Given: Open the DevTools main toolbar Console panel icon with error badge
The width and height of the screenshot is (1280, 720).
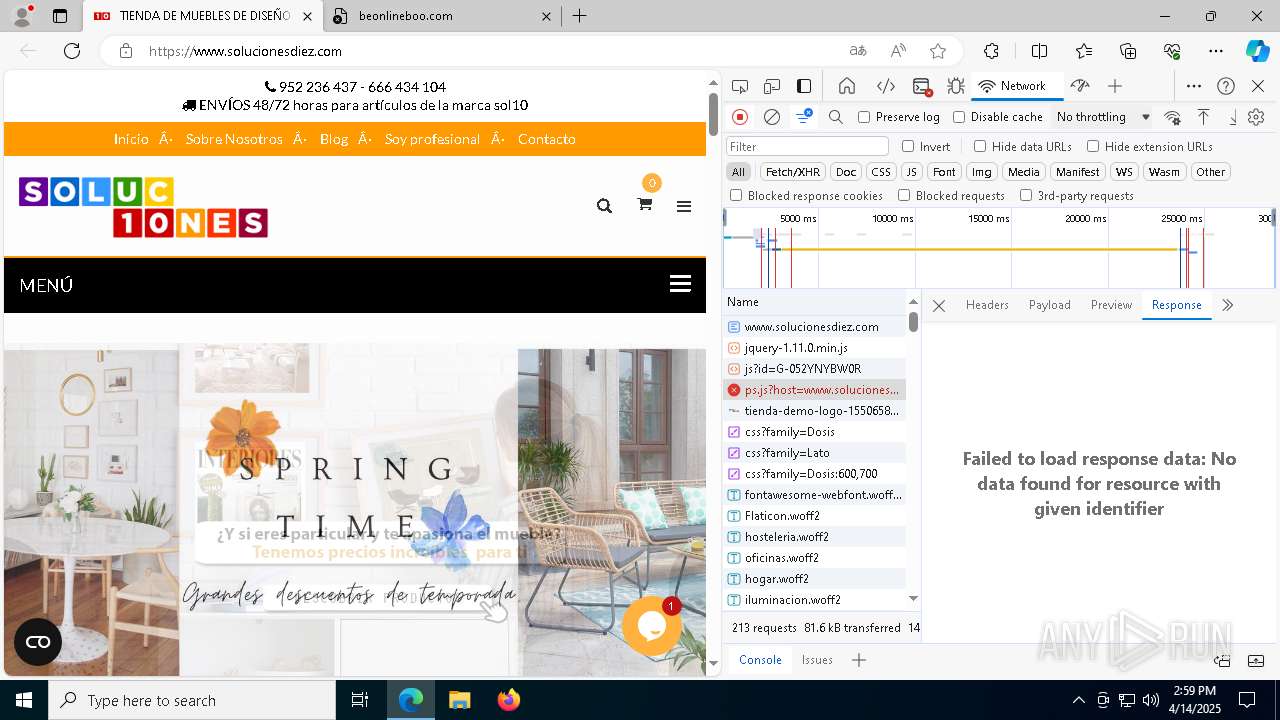Looking at the screenshot, I should [x=922, y=87].
